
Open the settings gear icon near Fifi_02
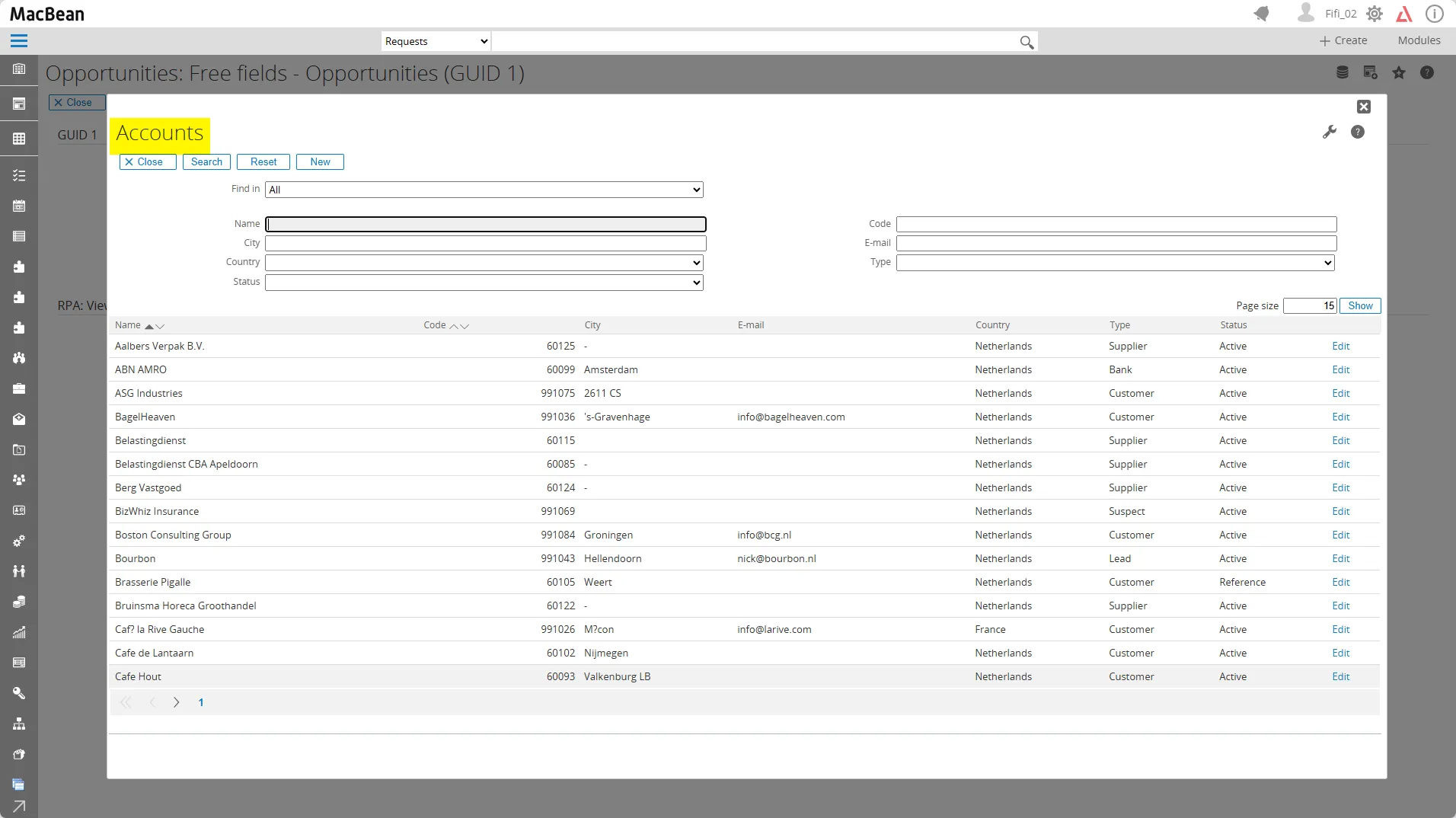[x=1375, y=14]
